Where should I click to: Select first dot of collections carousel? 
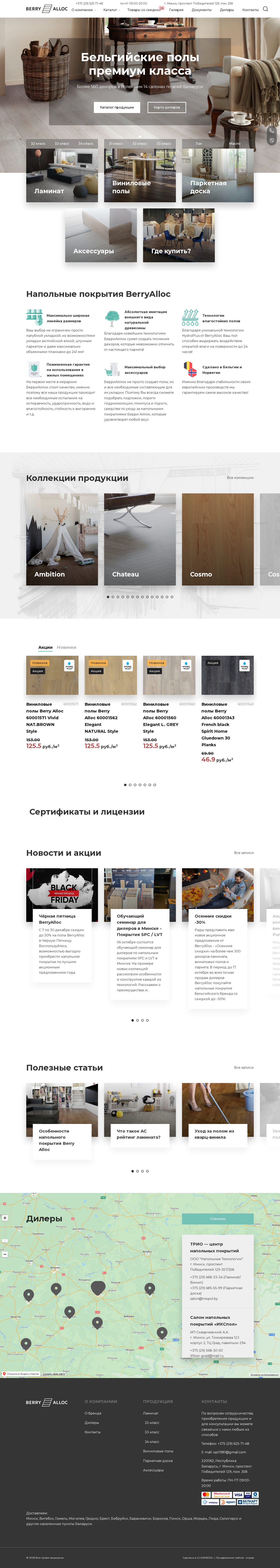tap(108, 597)
